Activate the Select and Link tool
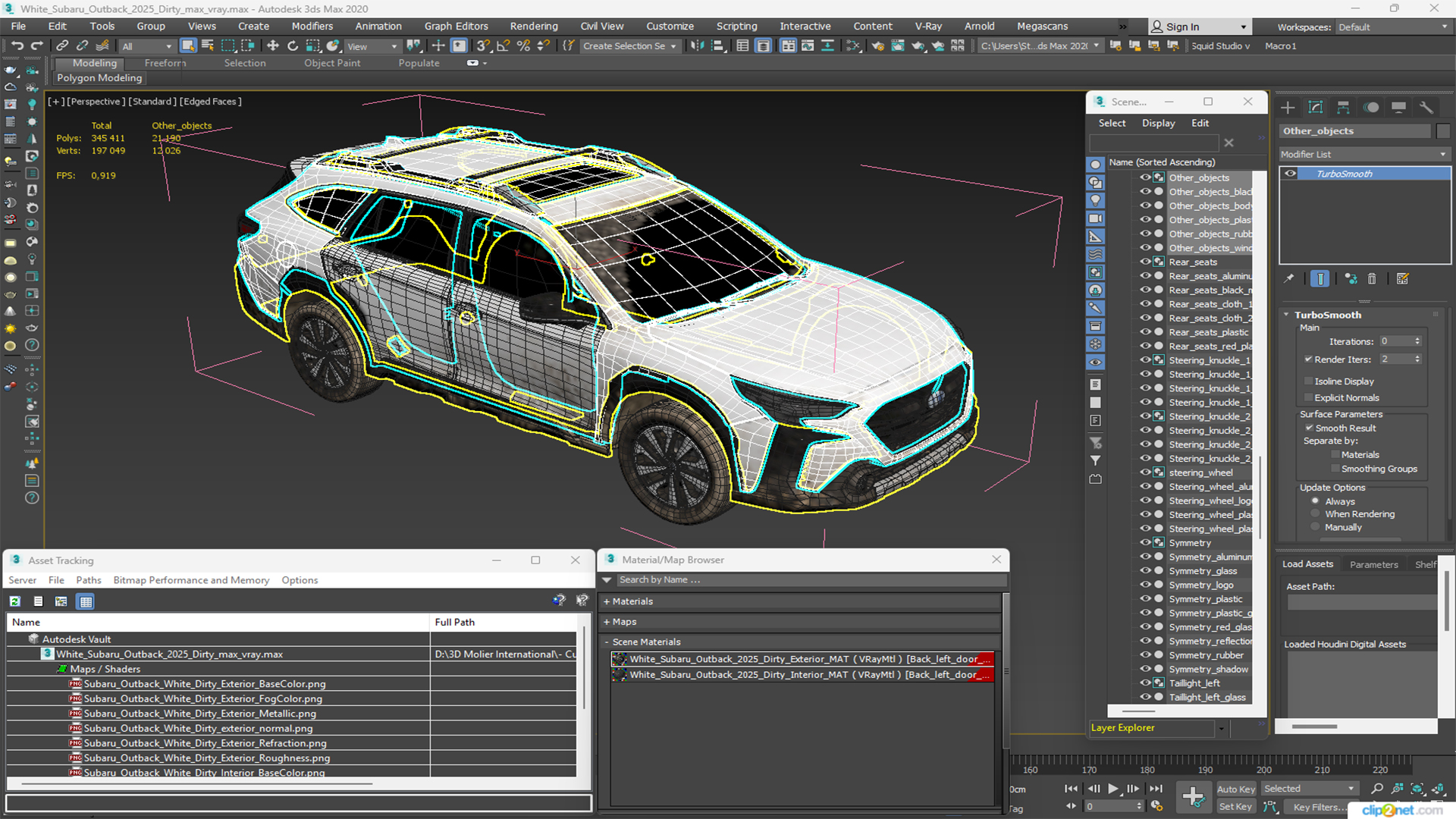The width and height of the screenshot is (1456, 819). coord(62,46)
